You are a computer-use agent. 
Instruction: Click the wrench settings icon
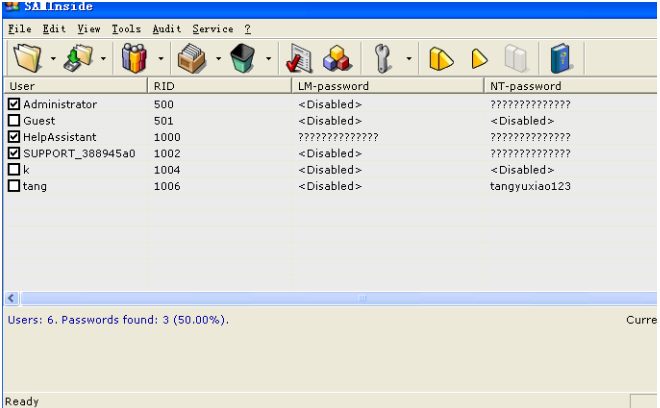pyautogui.click(x=383, y=58)
